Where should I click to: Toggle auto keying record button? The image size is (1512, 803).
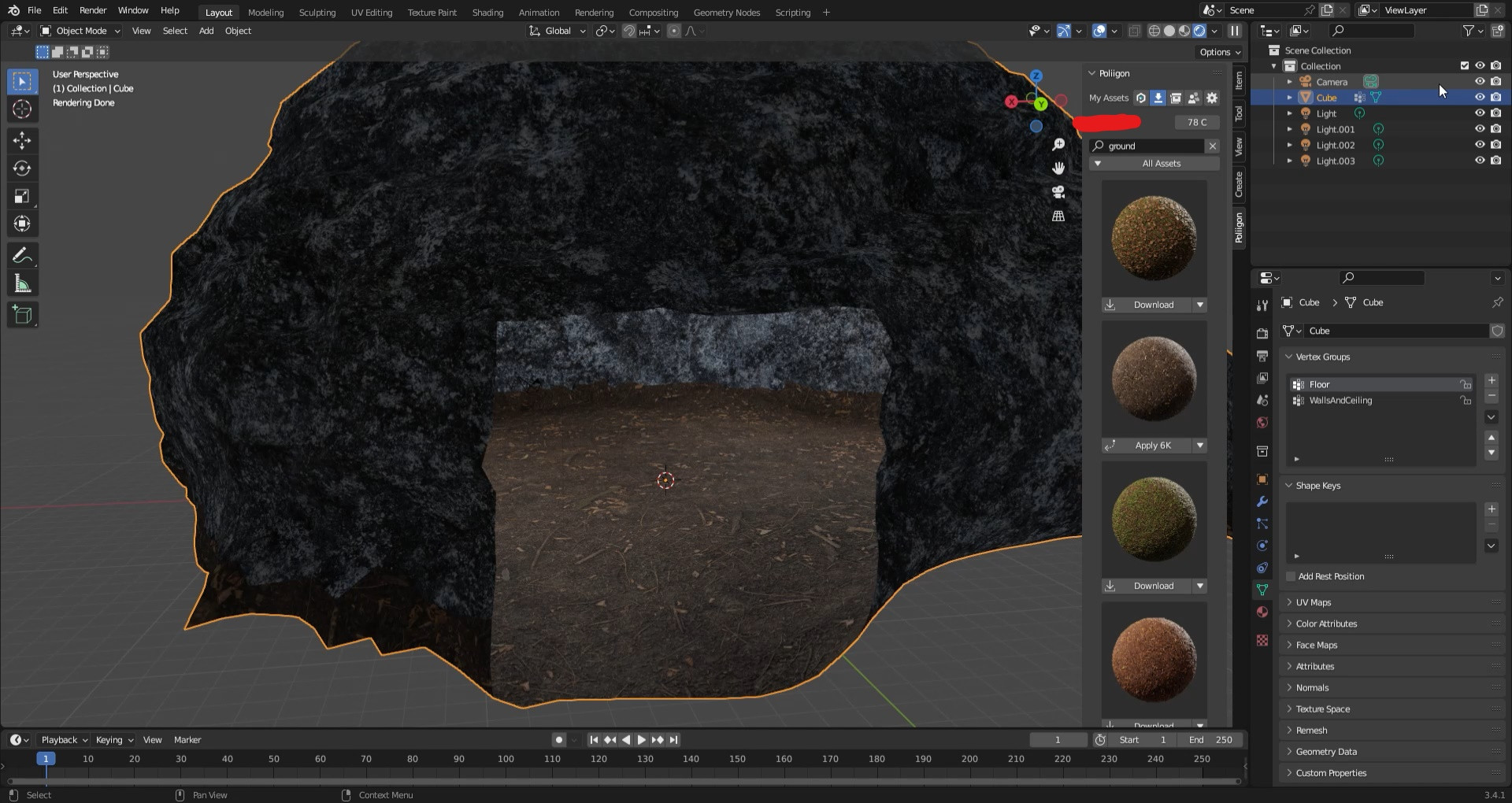pos(559,740)
